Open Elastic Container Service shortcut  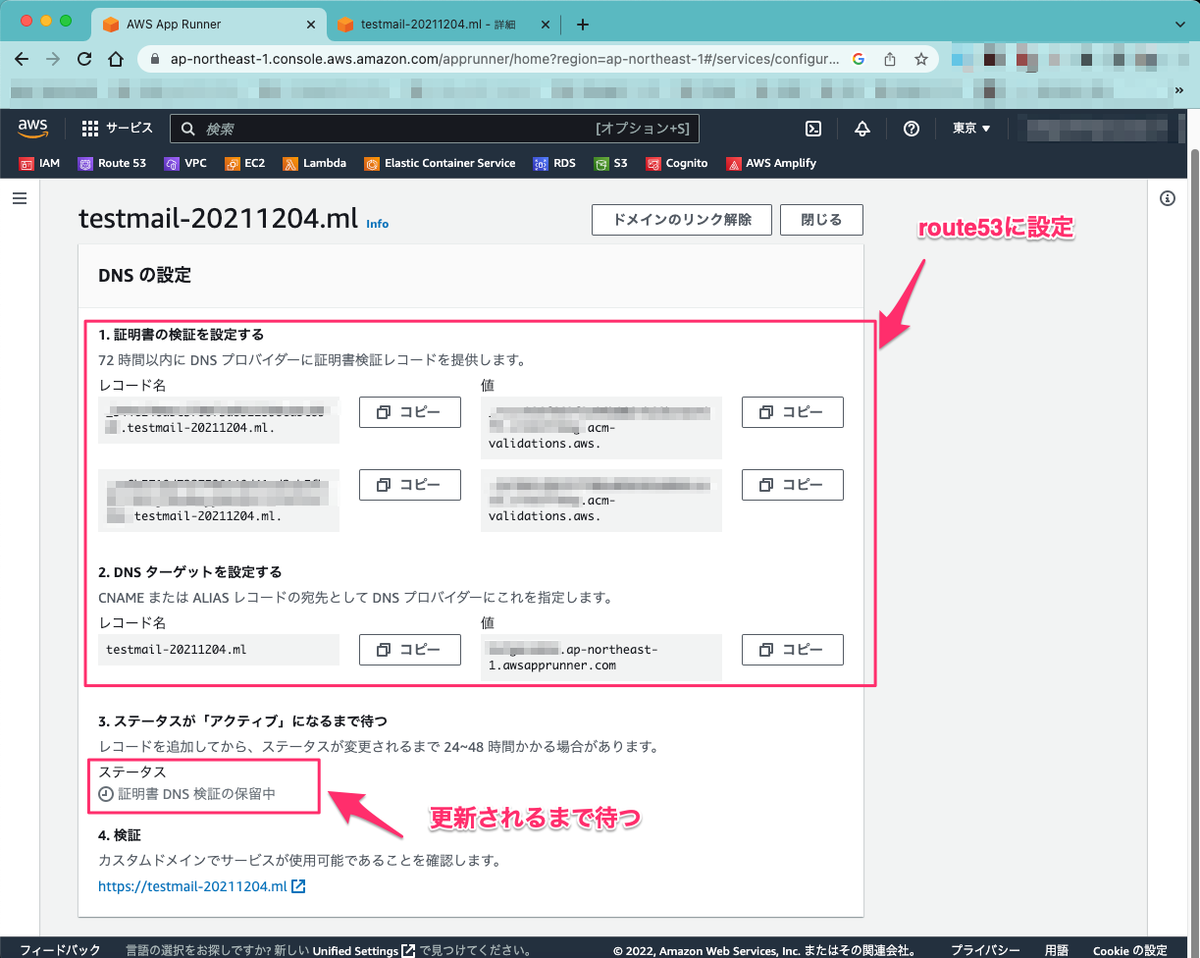[440, 163]
